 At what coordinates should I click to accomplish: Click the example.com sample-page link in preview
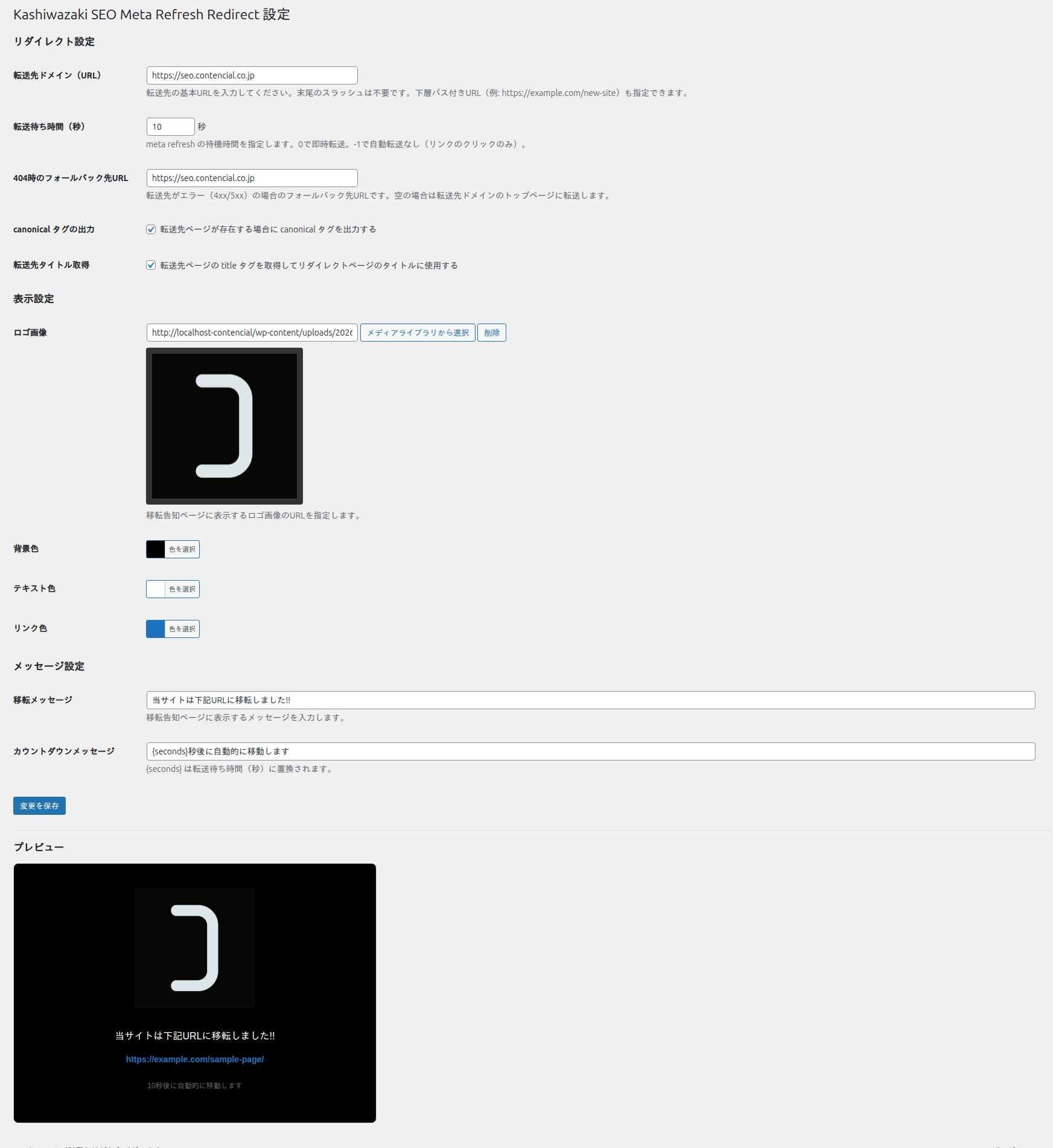click(194, 1059)
